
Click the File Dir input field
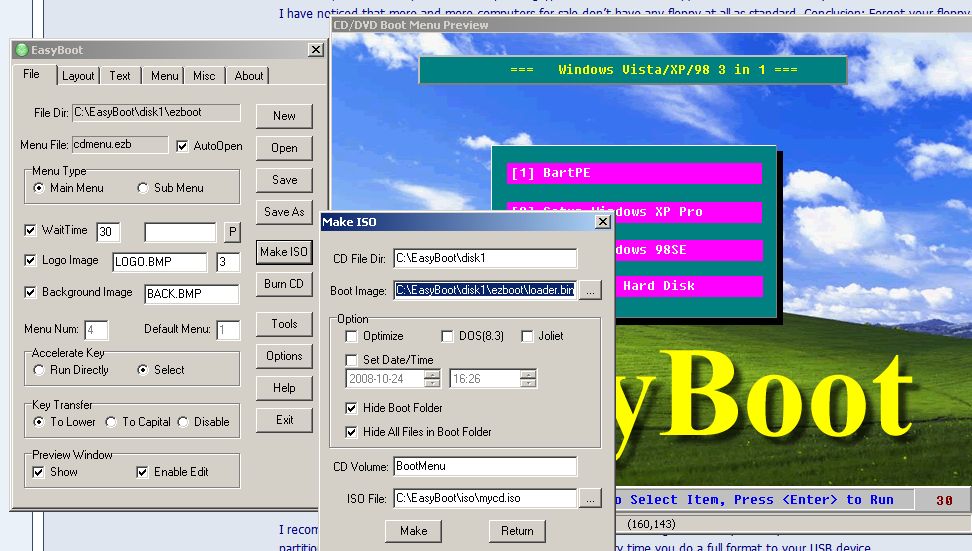(156, 112)
